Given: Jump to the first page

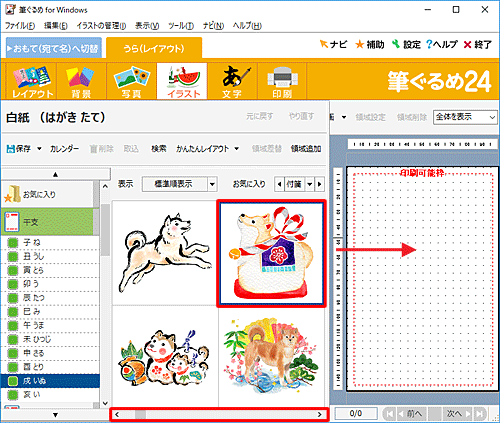Looking at the screenshot, I should [x=388, y=414].
